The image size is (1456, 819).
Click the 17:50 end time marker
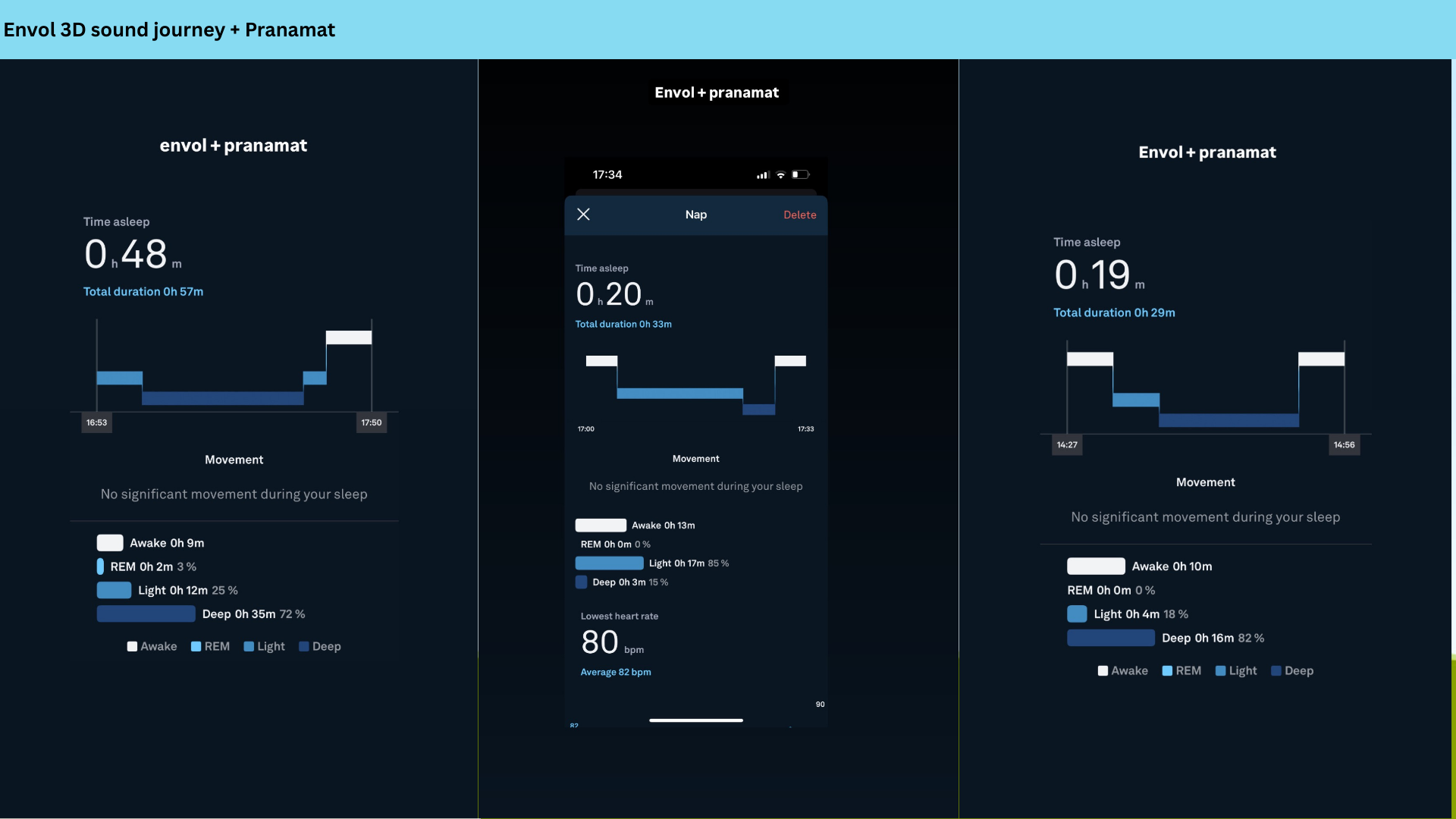pyautogui.click(x=372, y=423)
